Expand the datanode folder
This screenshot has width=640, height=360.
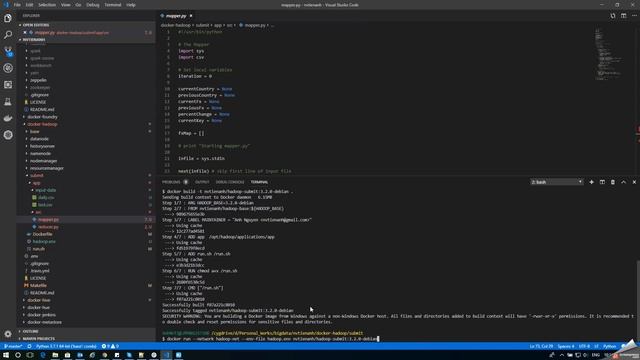pyautogui.click(x=39, y=139)
